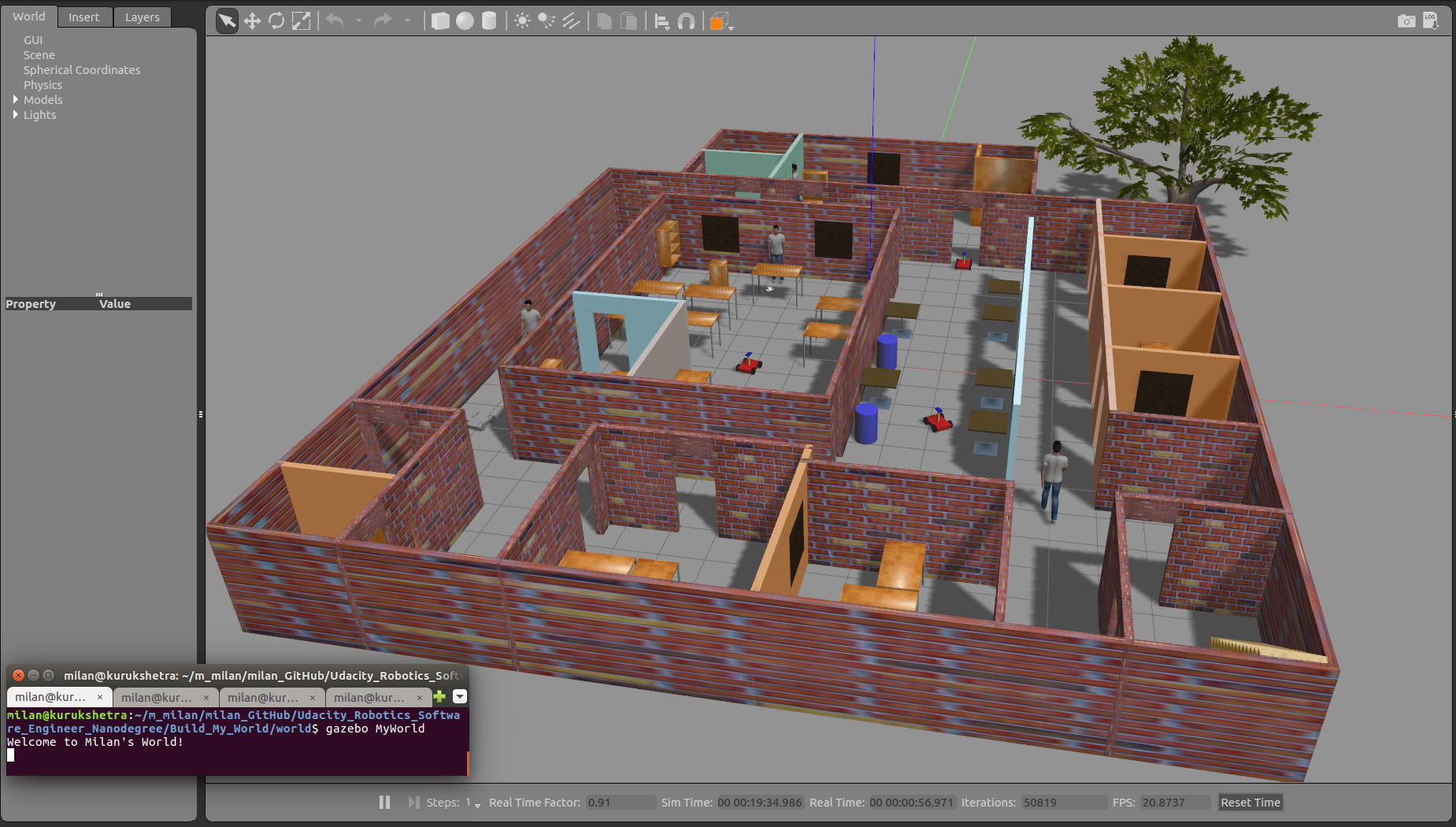Select the active milan@kur terminal tab
This screenshot has width=1456, height=827.
59,697
